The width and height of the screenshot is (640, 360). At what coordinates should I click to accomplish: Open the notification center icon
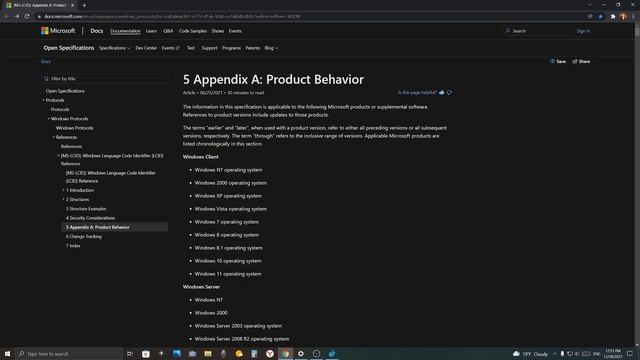pos(630,353)
